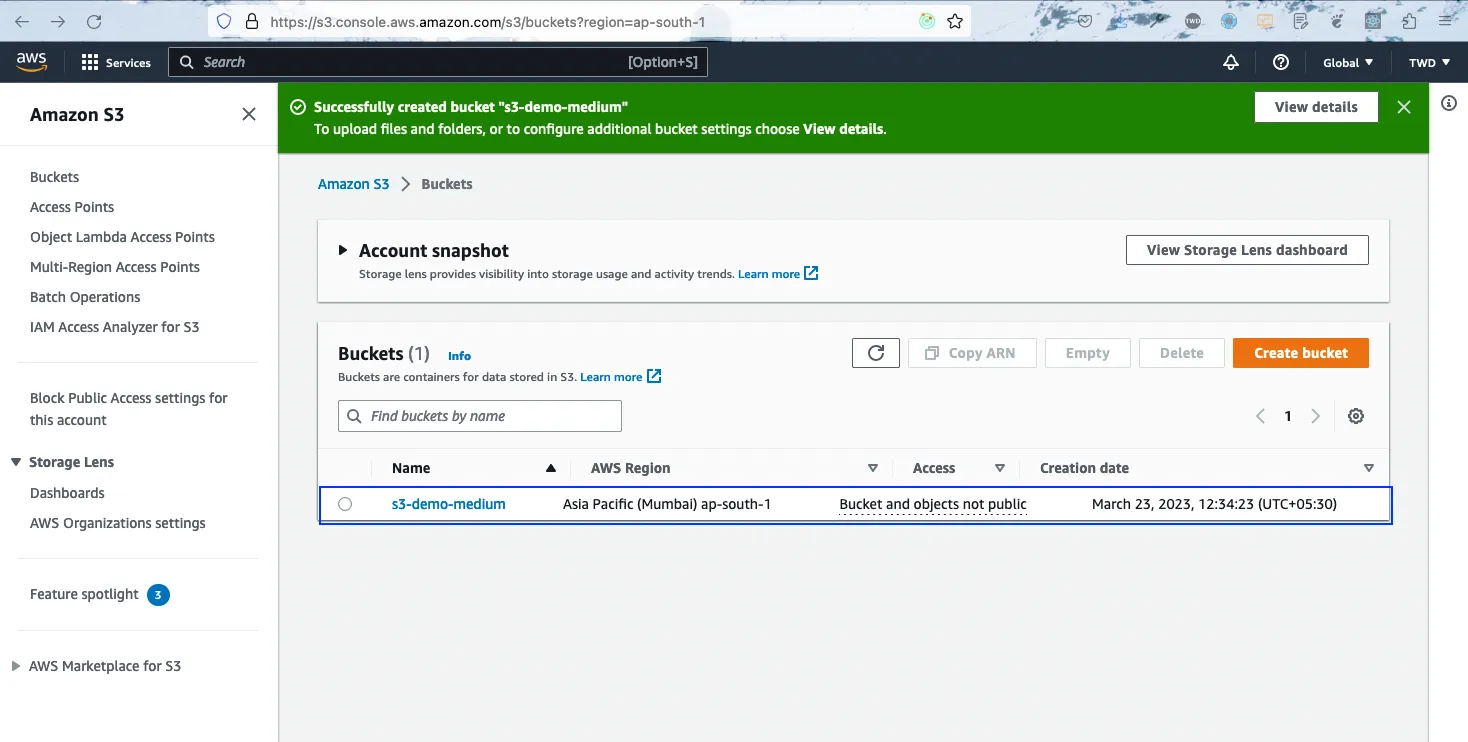Click View details in success banner
The height and width of the screenshot is (742, 1468).
click(1316, 107)
